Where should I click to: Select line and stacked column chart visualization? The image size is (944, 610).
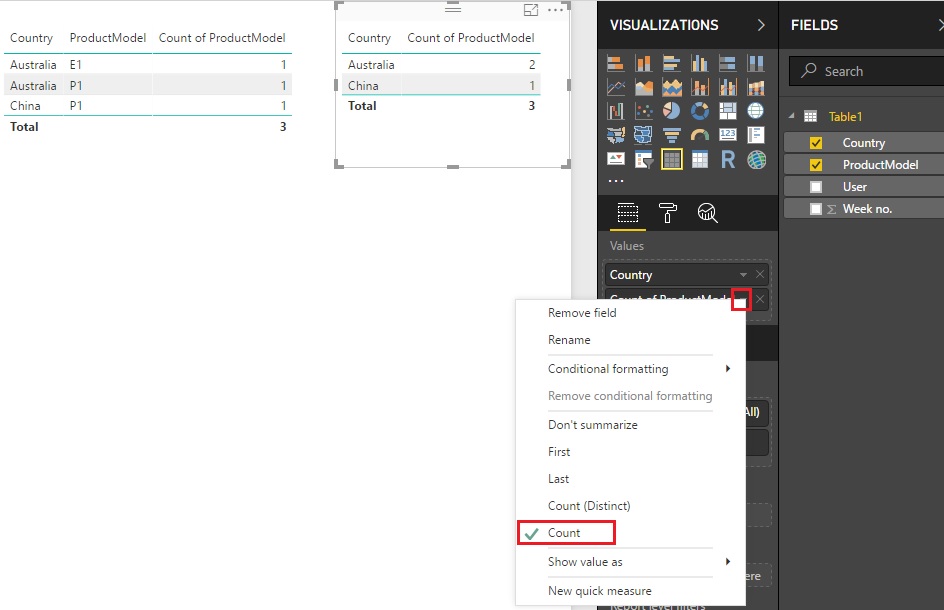(x=700, y=87)
